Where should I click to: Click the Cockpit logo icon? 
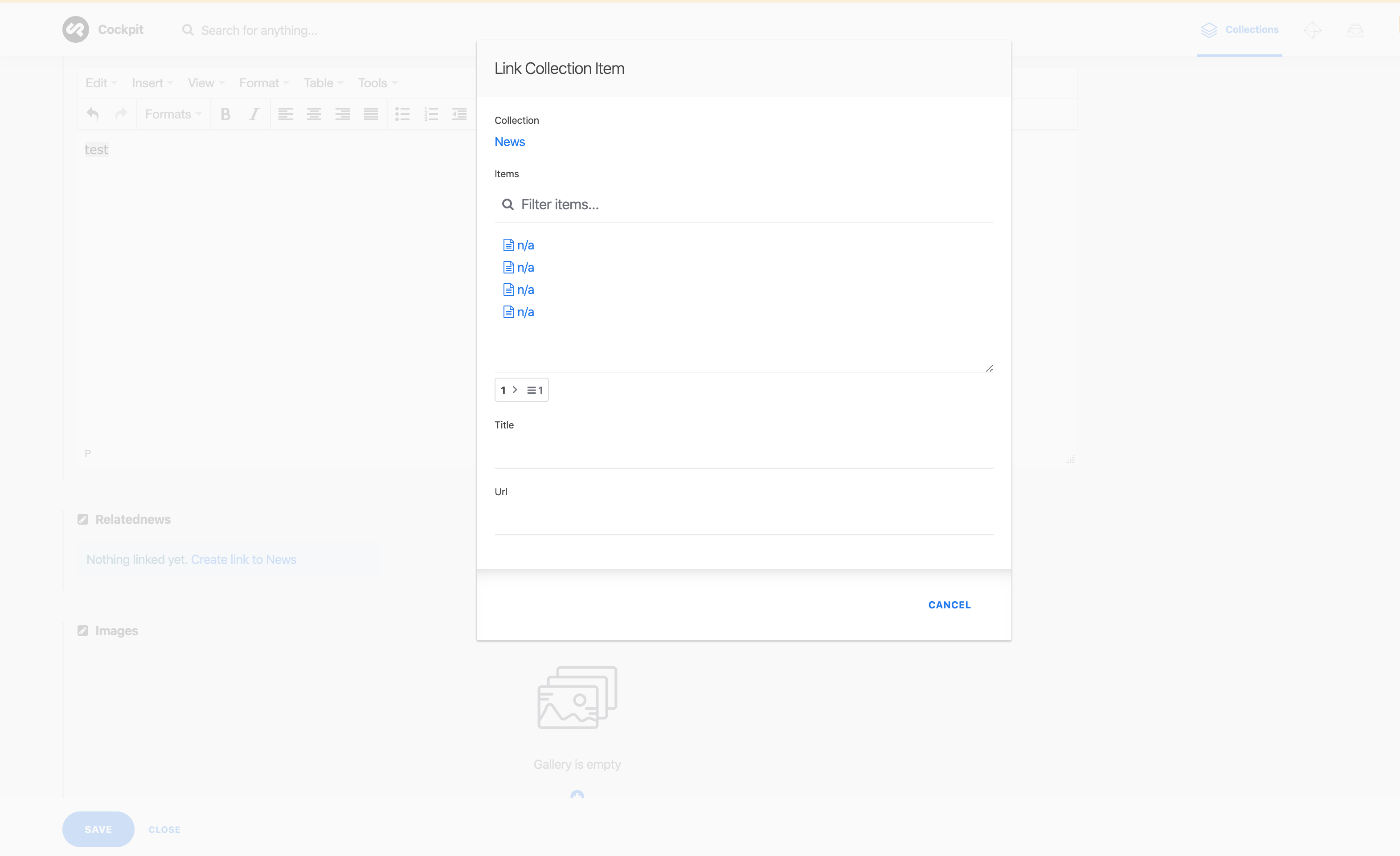[x=75, y=29]
